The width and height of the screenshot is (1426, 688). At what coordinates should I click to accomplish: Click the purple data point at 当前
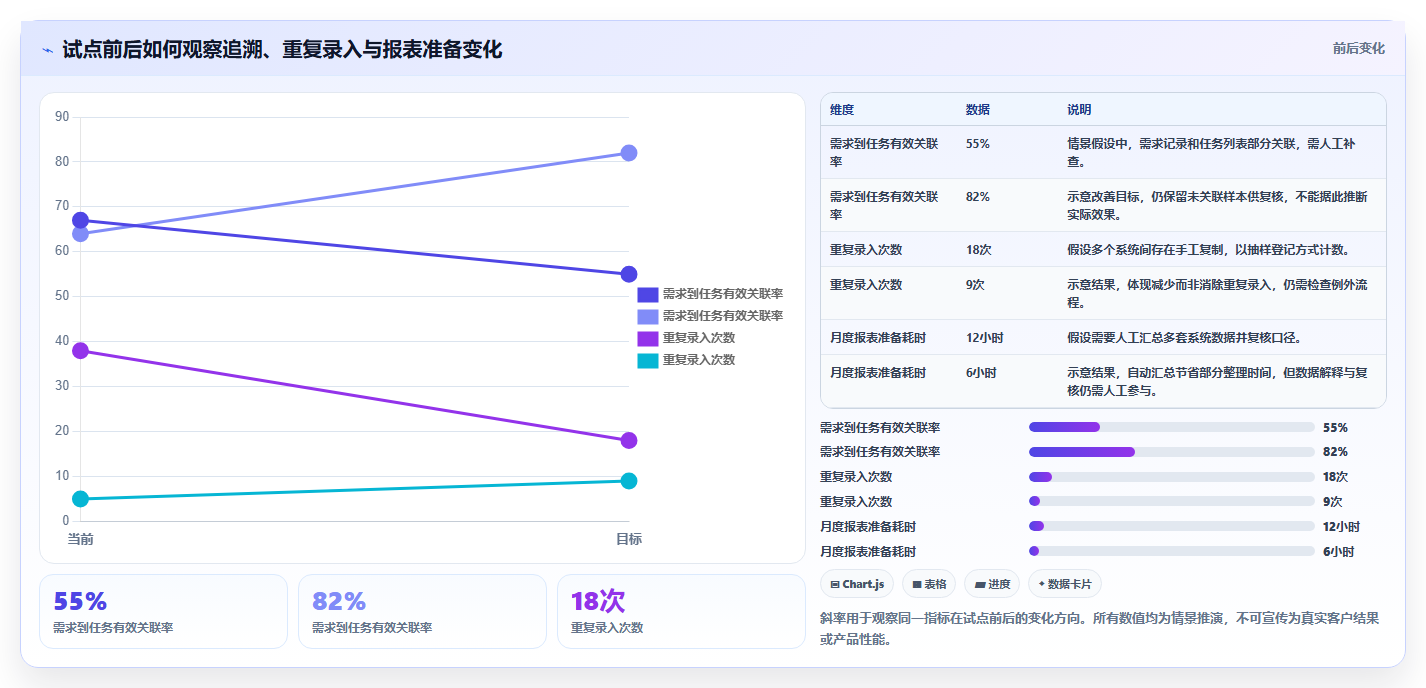pyautogui.click(x=81, y=350)
